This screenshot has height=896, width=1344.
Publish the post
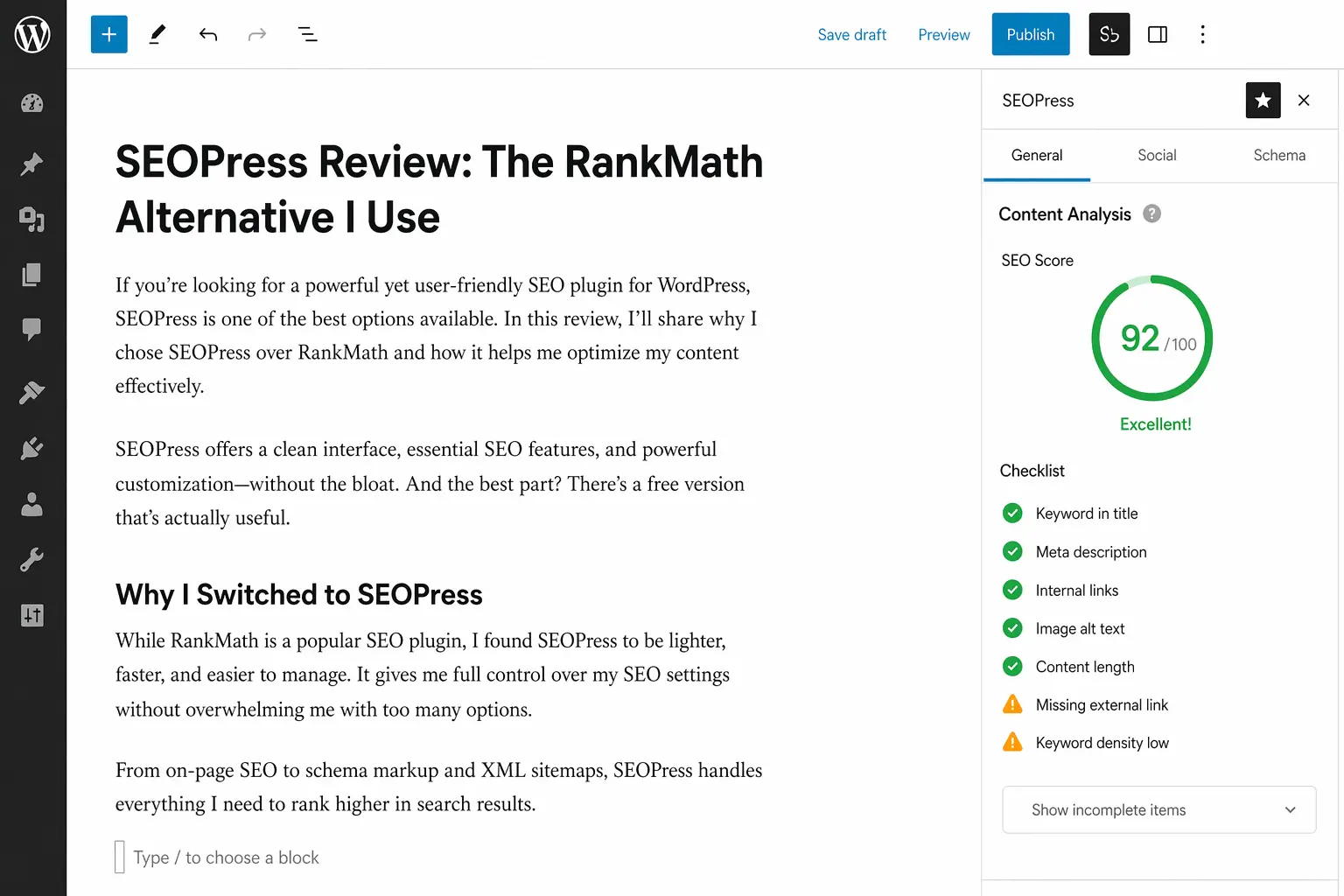1030,34
